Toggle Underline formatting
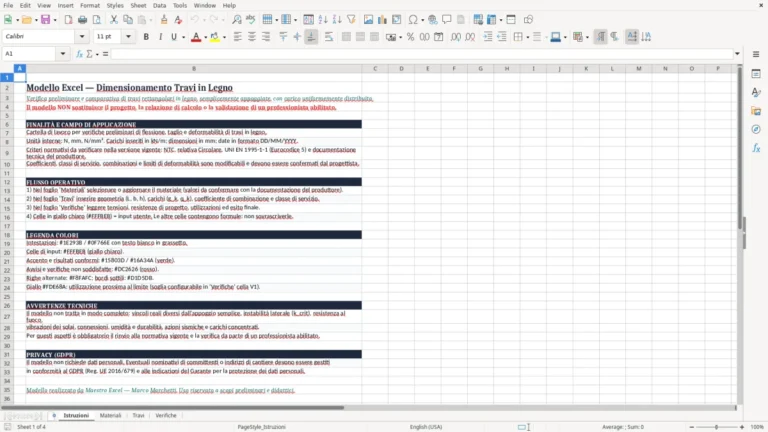The image size is (768, 432). 174,37
